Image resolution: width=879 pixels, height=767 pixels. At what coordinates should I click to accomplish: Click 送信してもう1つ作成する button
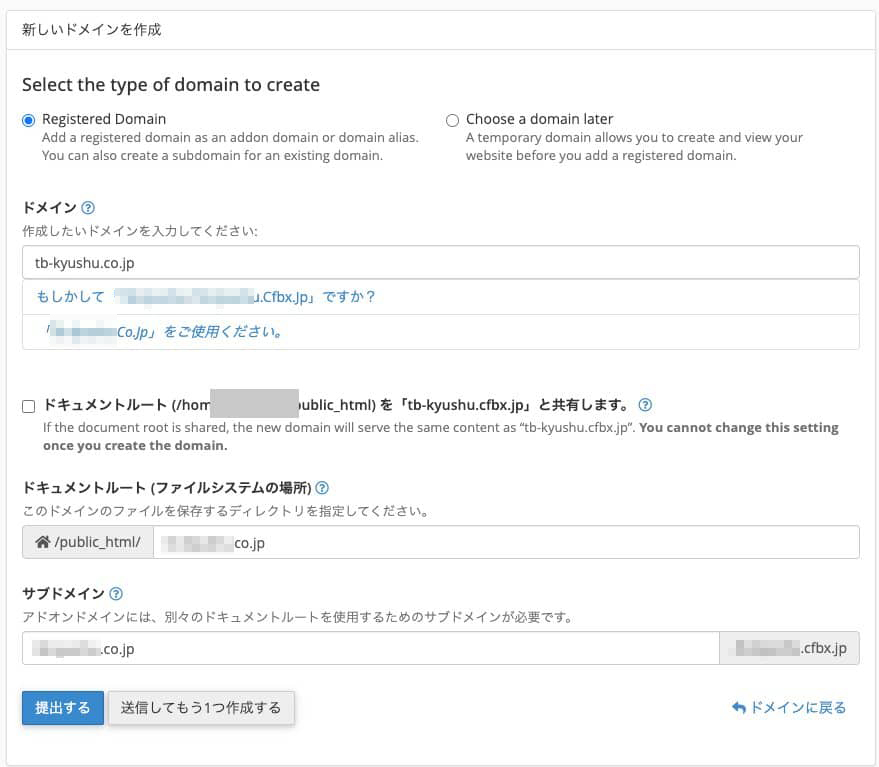(201, 708)
